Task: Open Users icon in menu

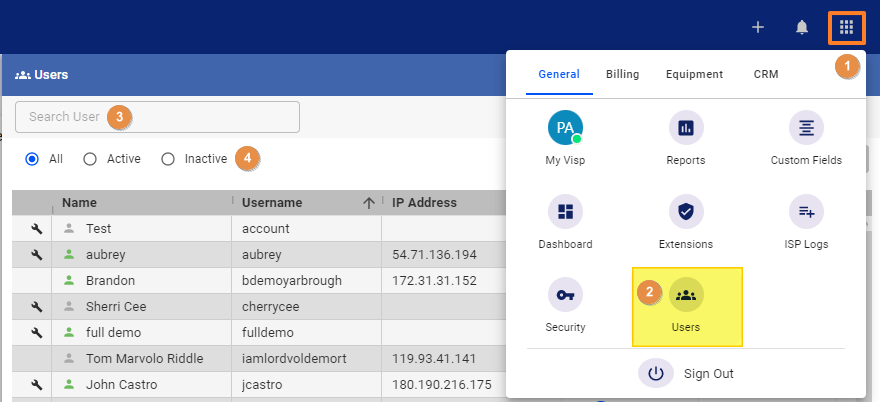Action: [686, 295]
